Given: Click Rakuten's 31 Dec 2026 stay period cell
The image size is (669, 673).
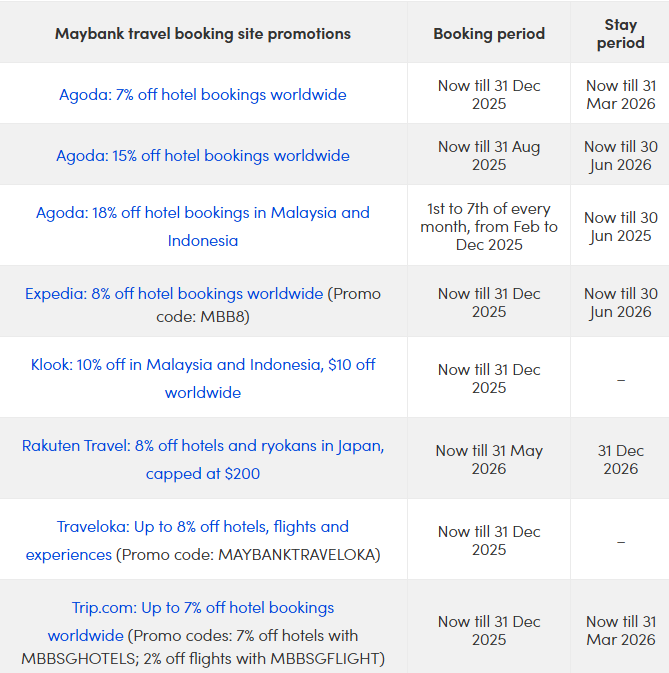Looking at the screenshot, I should [x=621, y=459].
